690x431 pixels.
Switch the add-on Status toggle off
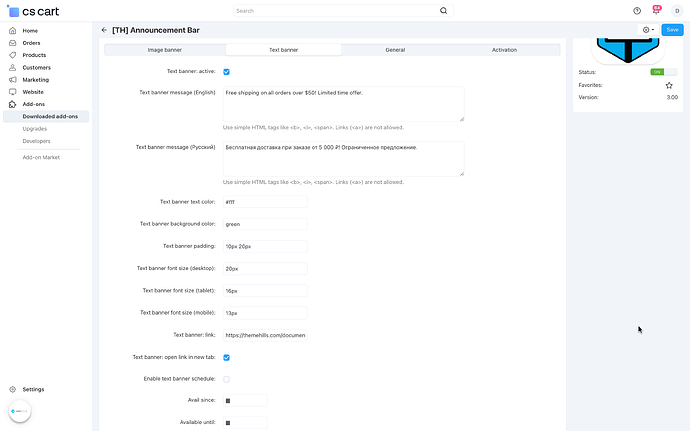click(x=657, y=72)
